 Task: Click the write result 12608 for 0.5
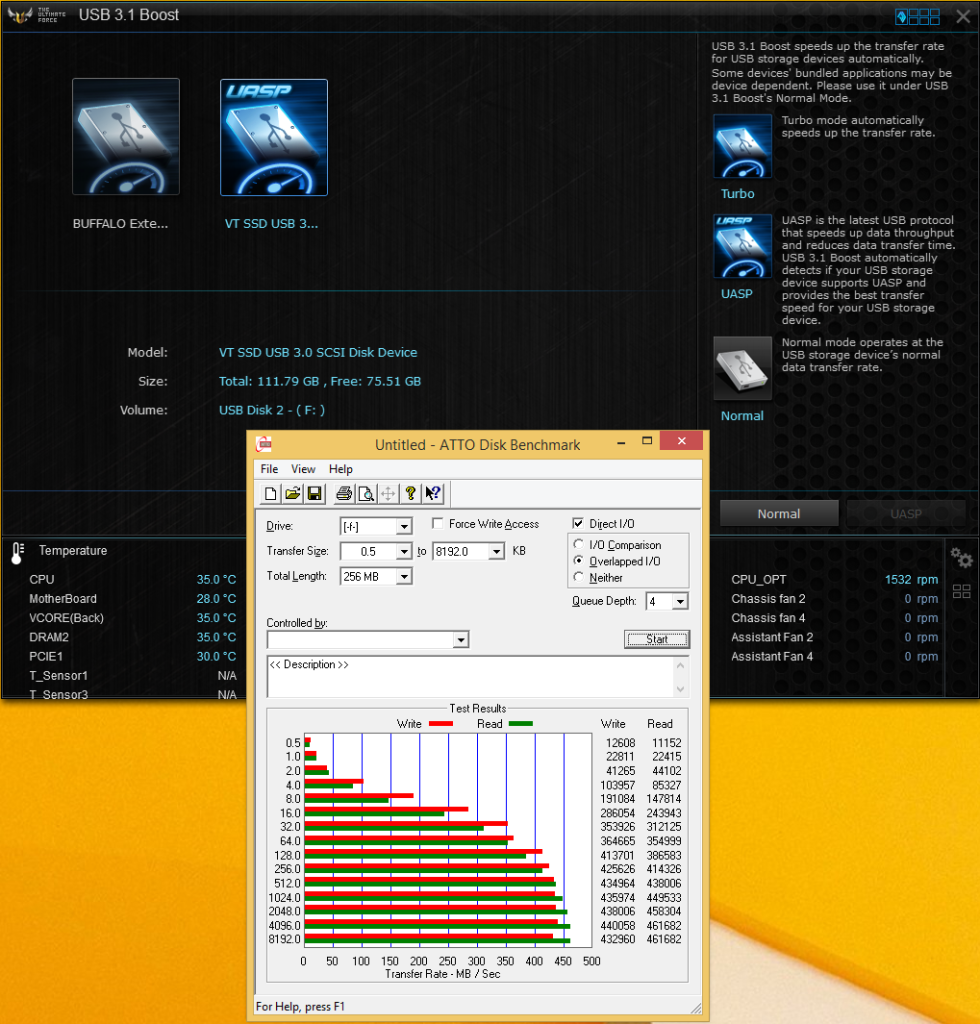(620, 743)
